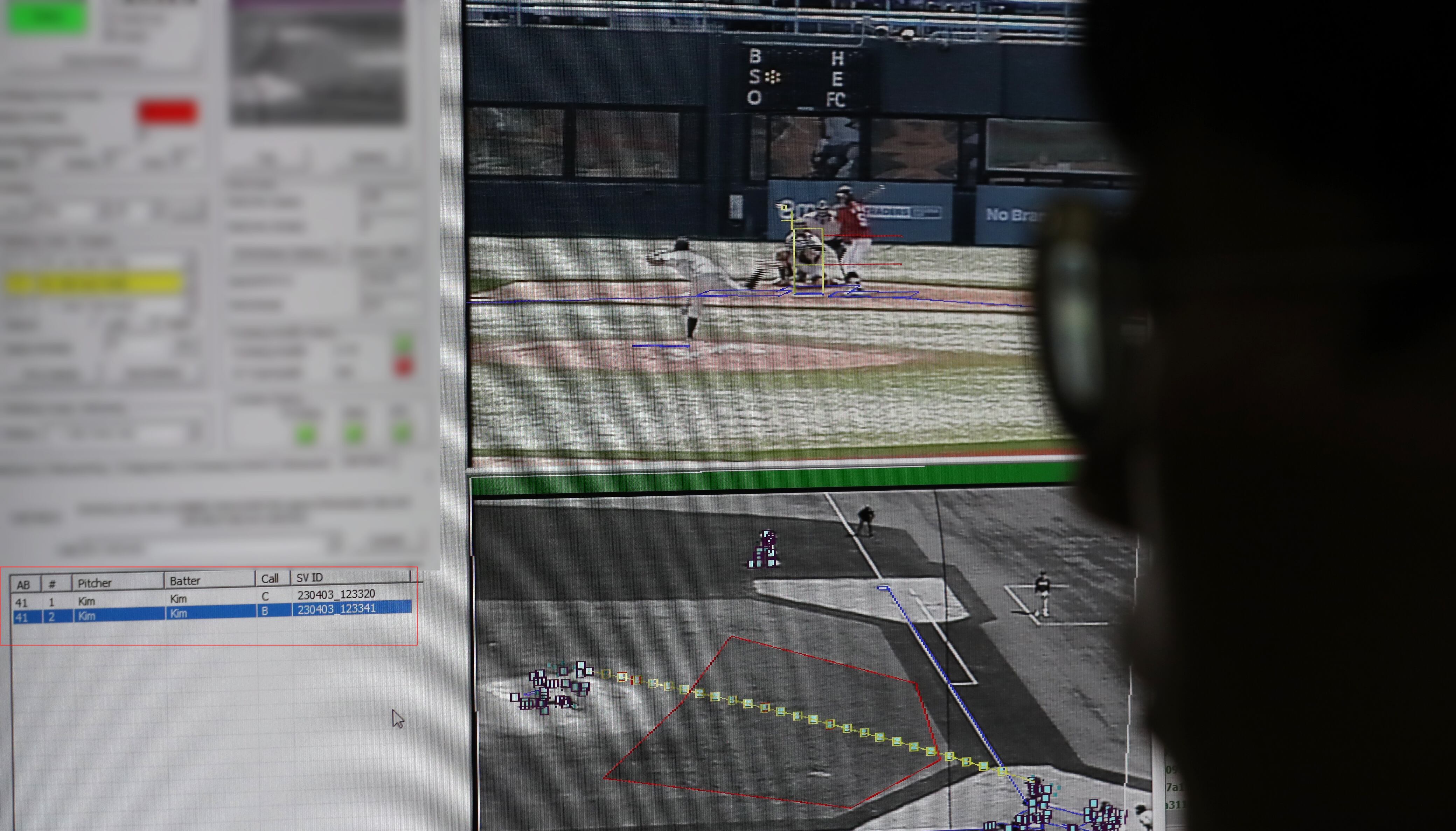
Task: Click the green status light above the red light
Action: tap(404, 344)
